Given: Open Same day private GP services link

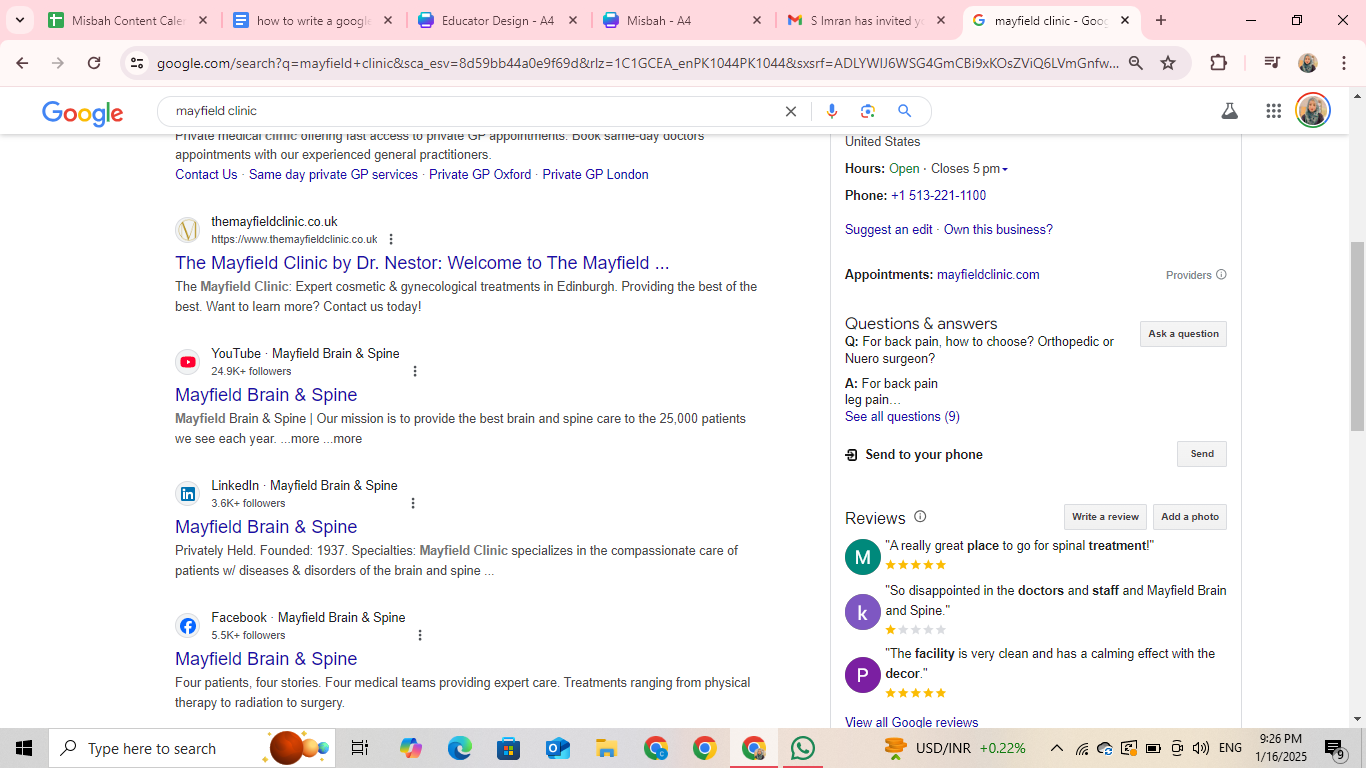Looking at the screenshot, I should [333, 174].
